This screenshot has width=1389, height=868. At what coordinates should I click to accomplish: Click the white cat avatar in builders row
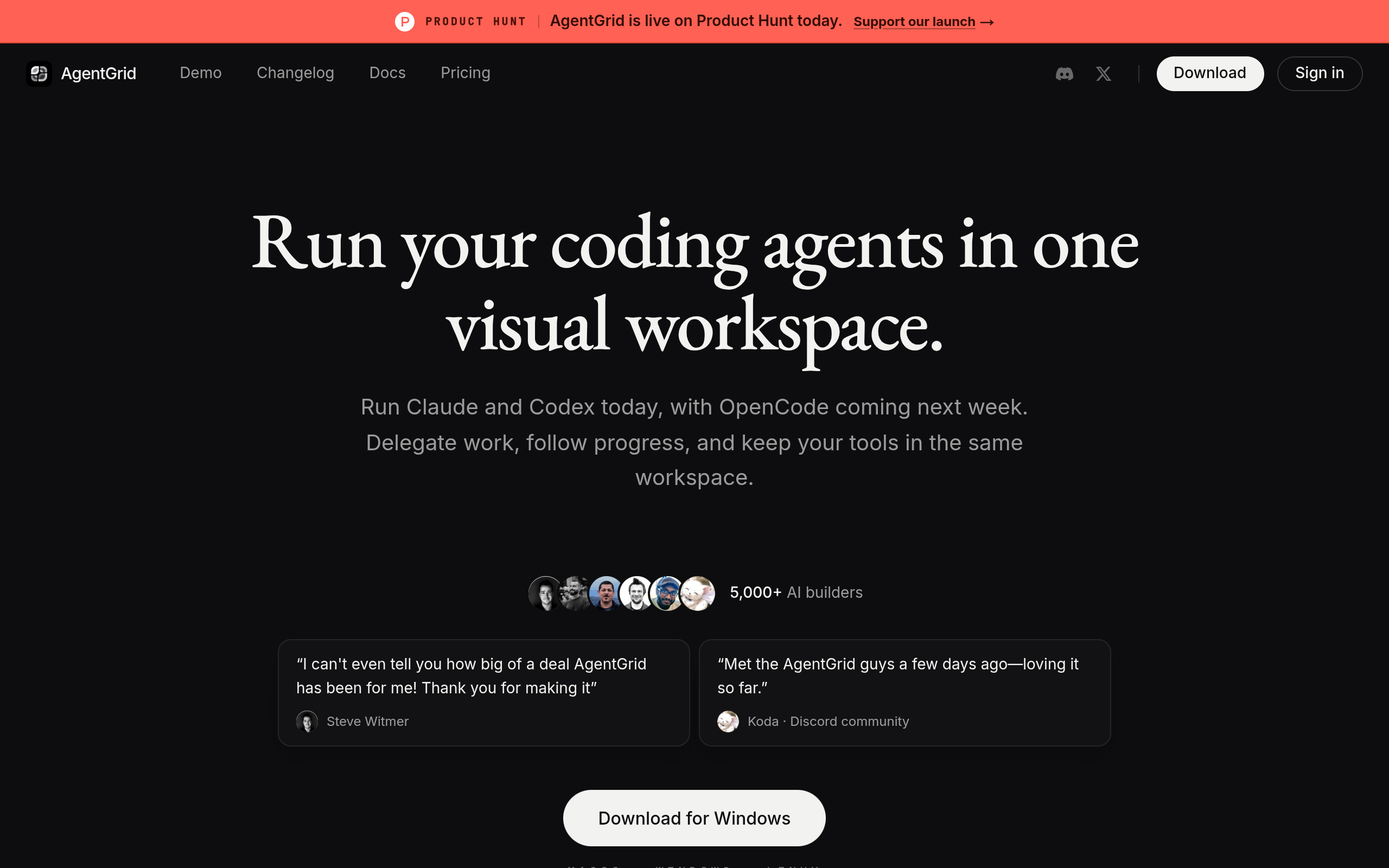pyautogui.click(x=698, y=593)
